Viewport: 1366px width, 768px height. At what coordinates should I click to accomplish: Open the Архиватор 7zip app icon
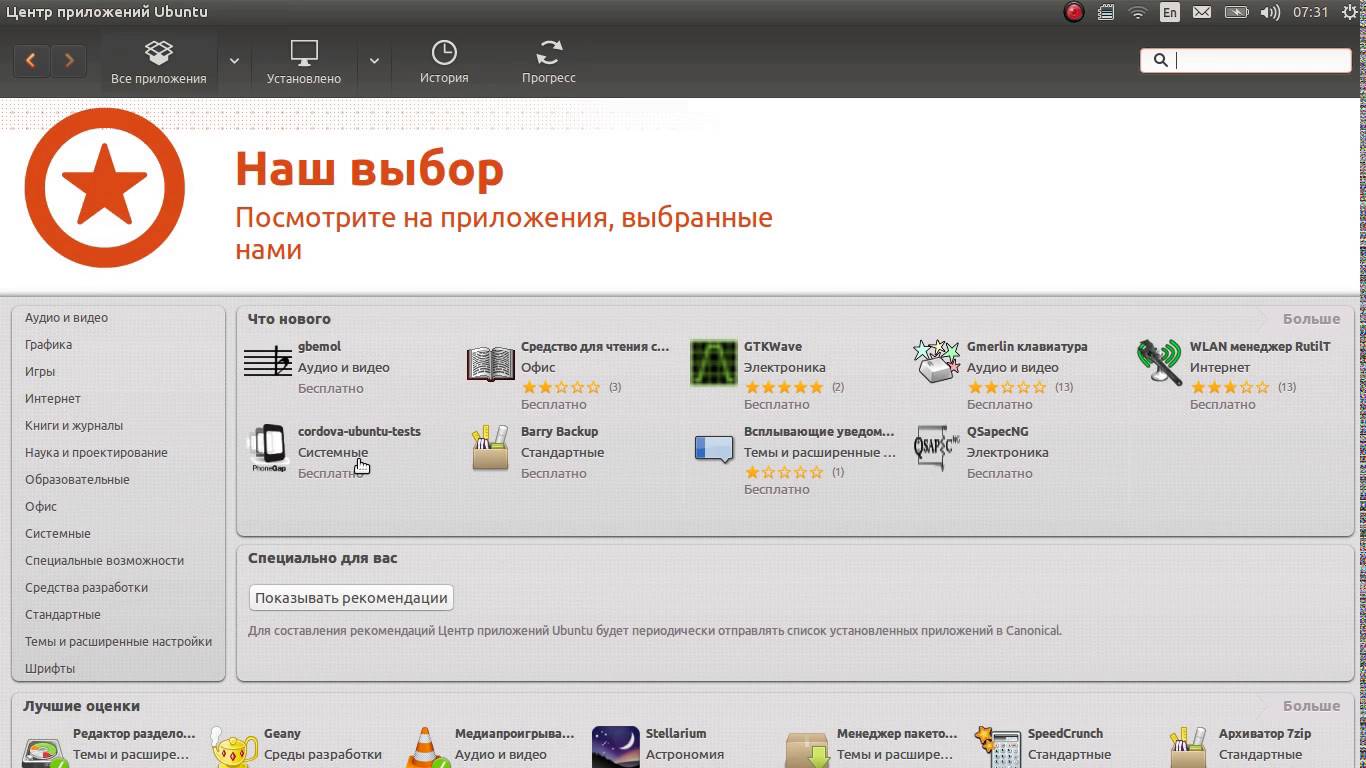coord(1189,748)
